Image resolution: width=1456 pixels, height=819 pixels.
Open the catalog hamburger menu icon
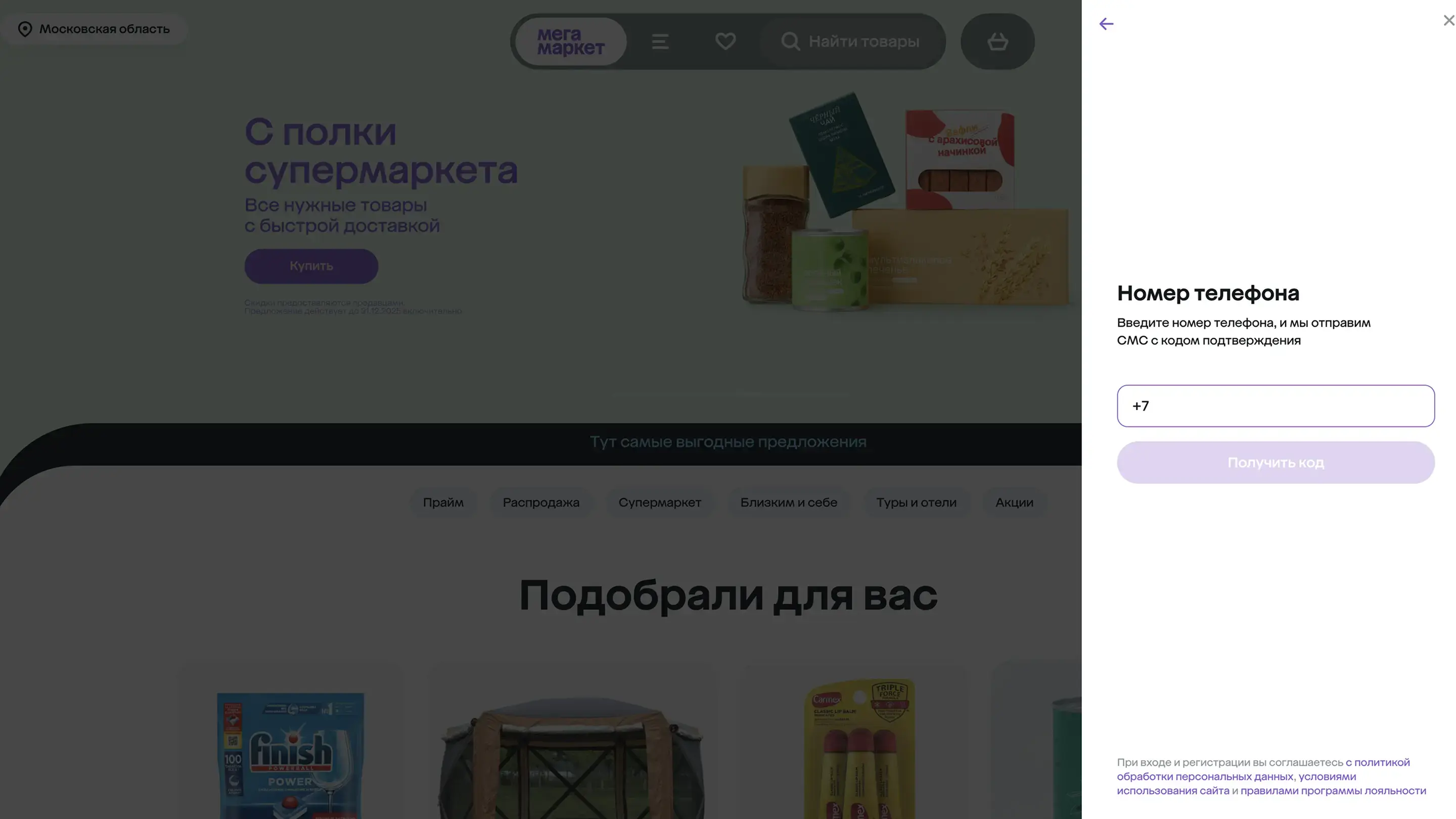(660, 42)
